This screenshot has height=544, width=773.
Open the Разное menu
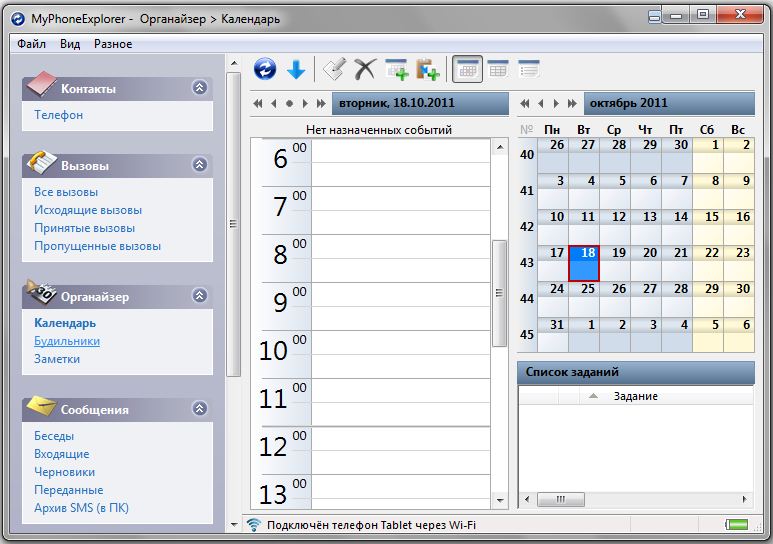tap(113, 44)
